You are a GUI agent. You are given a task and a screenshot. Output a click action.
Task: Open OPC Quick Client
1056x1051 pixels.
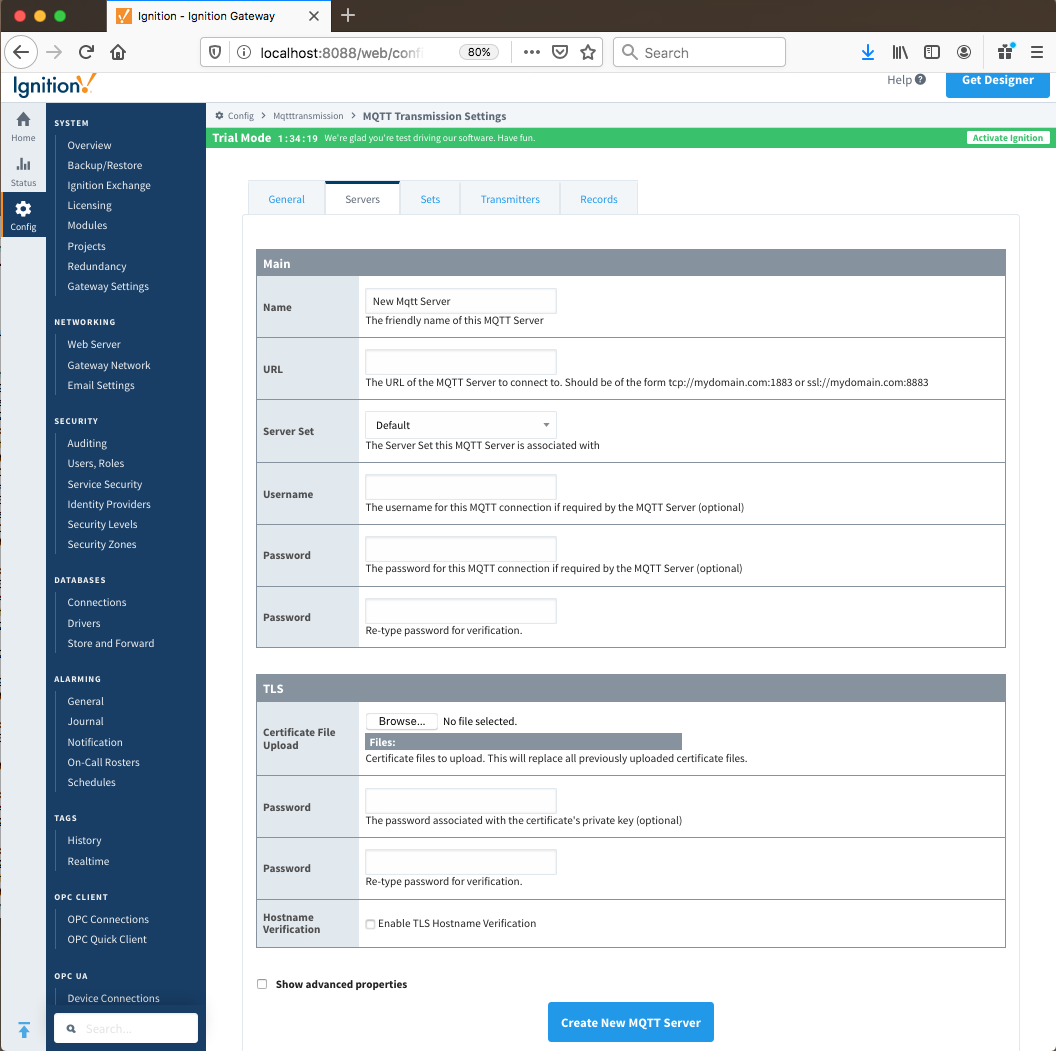point(106,940)
